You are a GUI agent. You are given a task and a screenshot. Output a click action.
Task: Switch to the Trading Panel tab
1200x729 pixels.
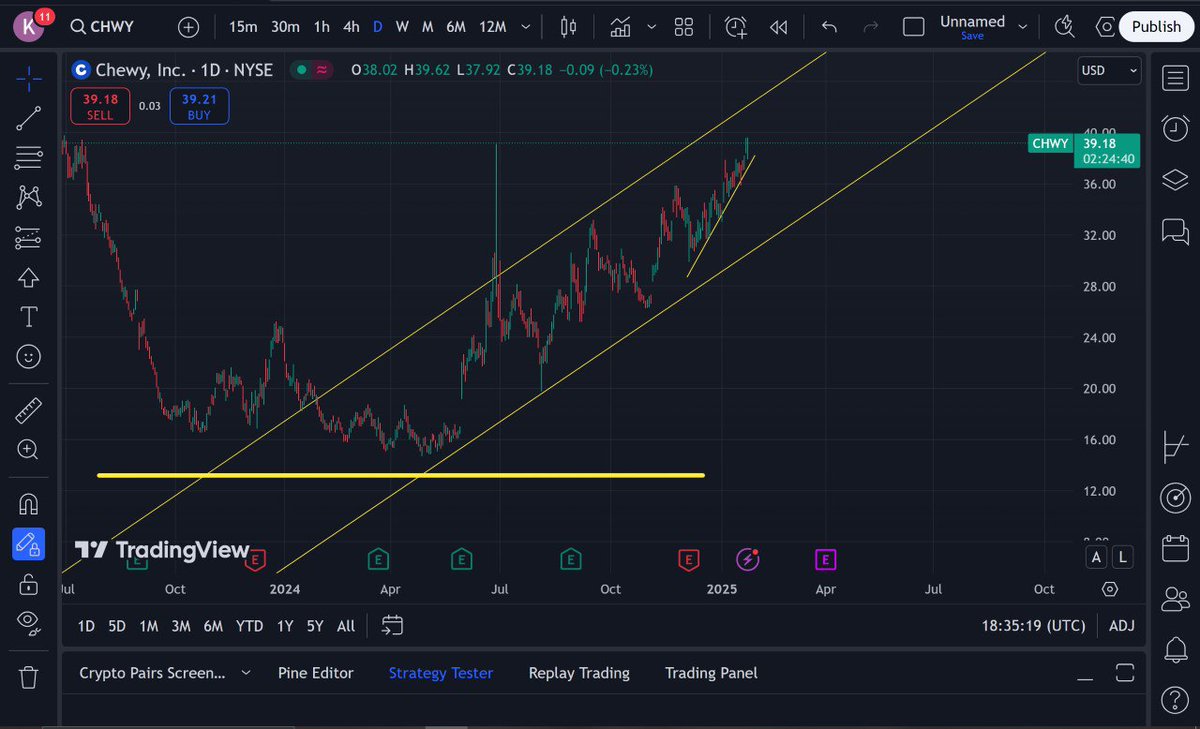(x=711, y=673)
